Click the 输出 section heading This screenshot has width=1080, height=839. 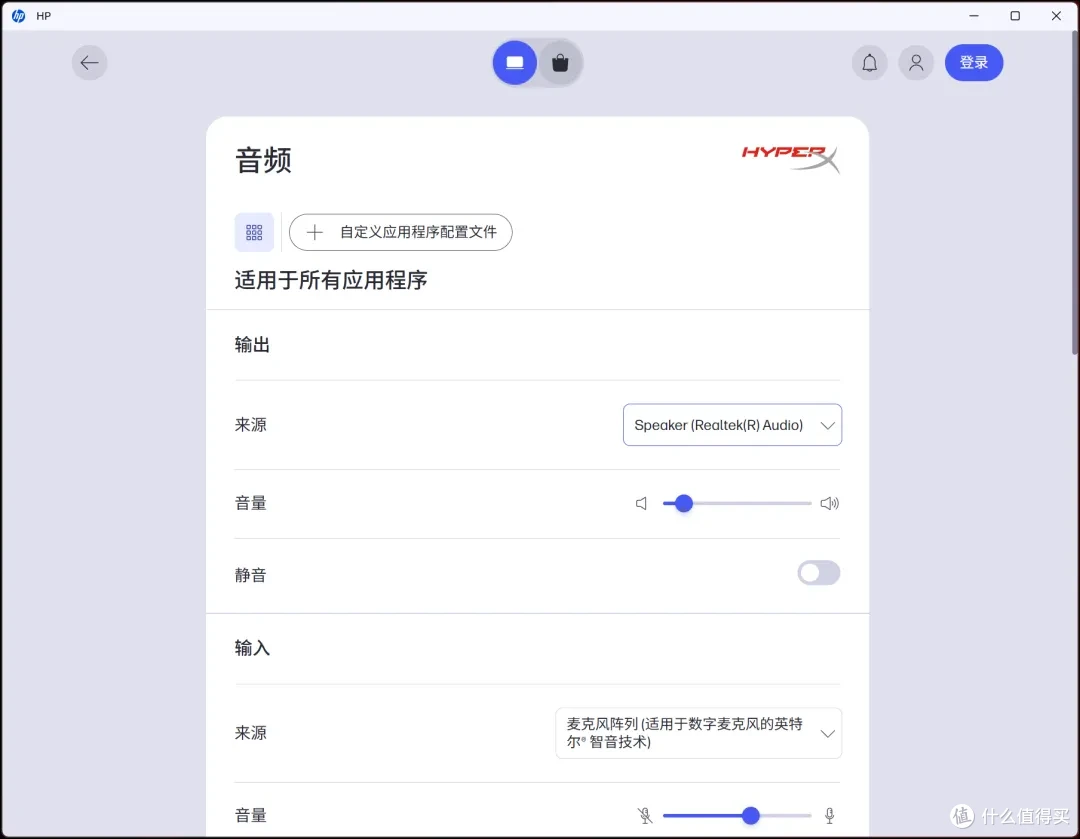pyautogui.click(x=252, y=345)
